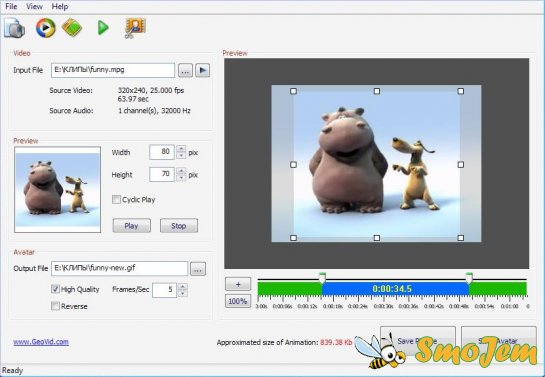Screen dimensions: 545x377
Task: Click the 0:00:30s ruler label
Action: point(383,306)
